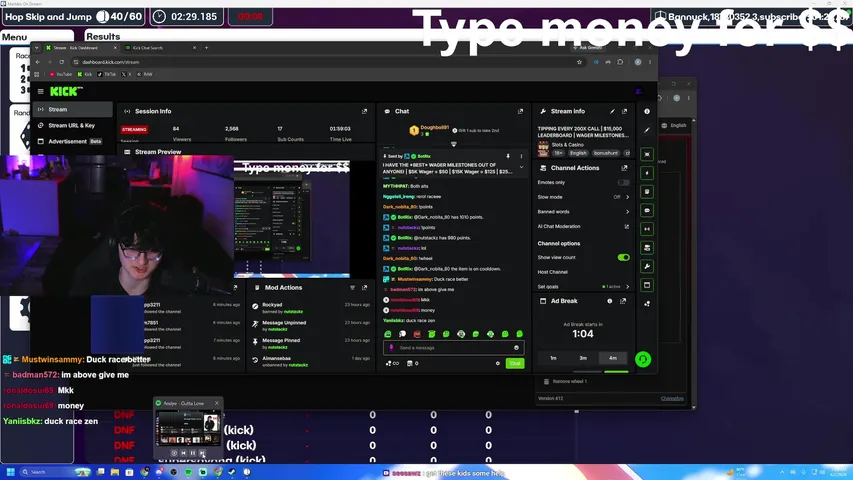This screenshot has width=853, height=480.
Task: Open pinned message options menu
Action: pos(521,156)
